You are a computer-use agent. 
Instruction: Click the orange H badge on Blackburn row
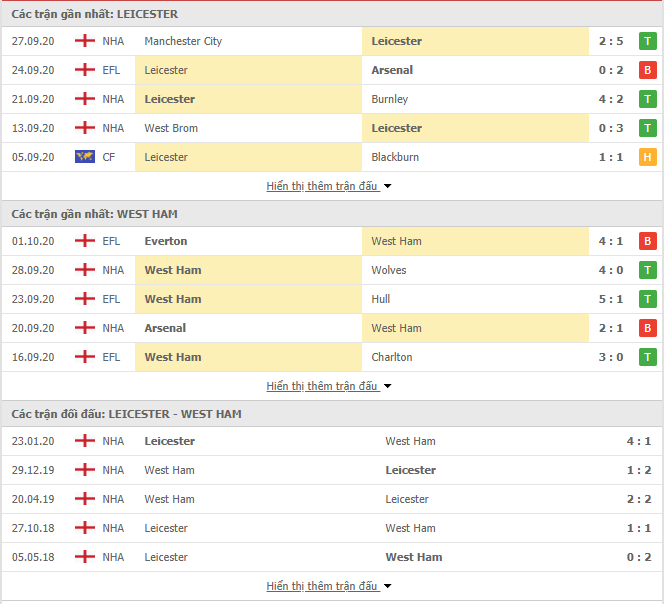pos(647,157)
